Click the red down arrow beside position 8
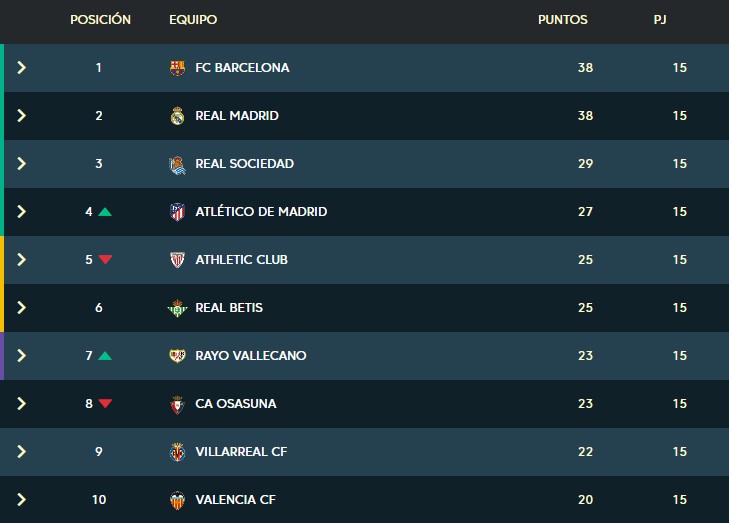The height and width of the screenshot is (523, 729). (105, 404)
